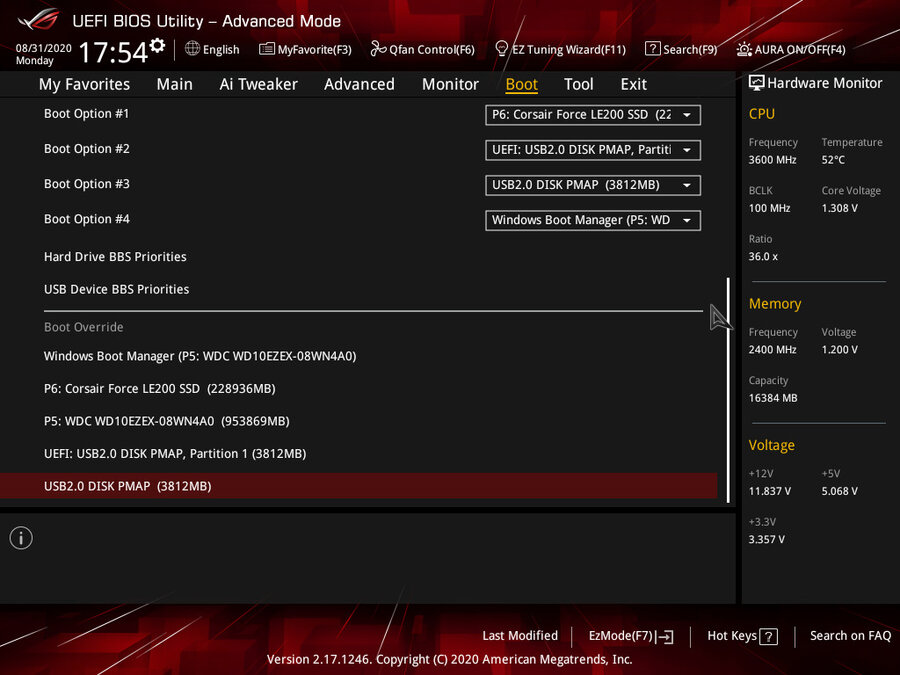This screenshot has height=675, width=900.
Task: Open Search(F9)
Action: tap(681, 49)
